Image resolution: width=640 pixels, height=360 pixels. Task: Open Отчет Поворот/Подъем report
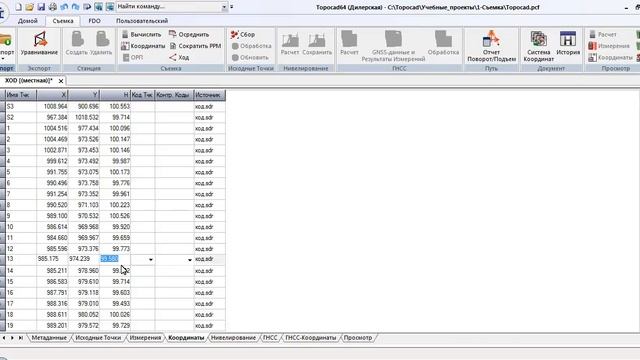coord(491,46)
